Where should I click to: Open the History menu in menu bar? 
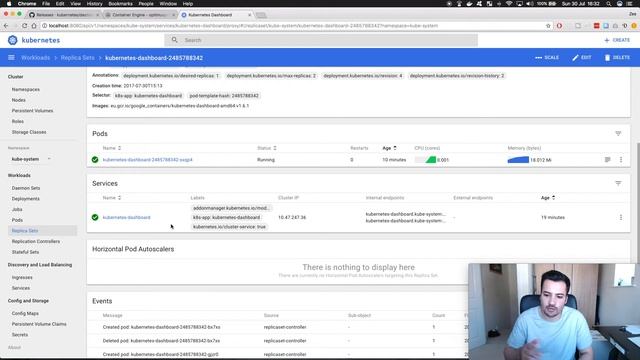94,4
